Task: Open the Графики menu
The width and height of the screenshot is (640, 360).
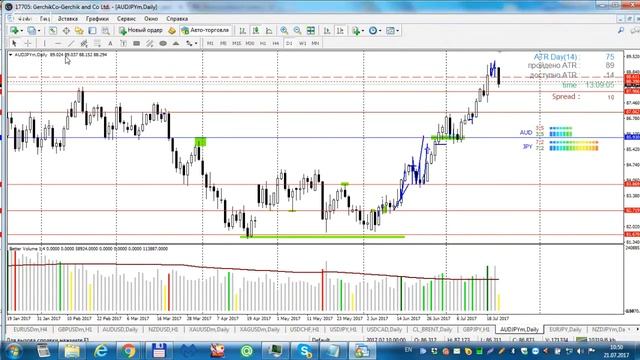Action: point(97,19)
